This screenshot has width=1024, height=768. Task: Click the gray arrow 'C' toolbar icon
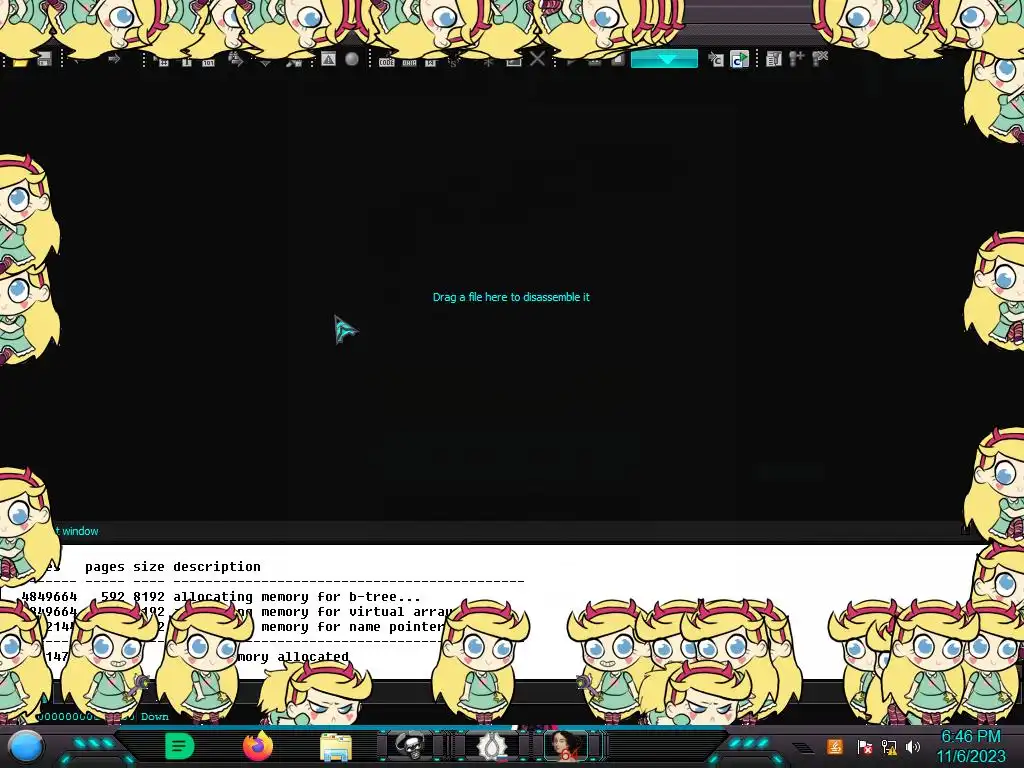click(716, 59)
